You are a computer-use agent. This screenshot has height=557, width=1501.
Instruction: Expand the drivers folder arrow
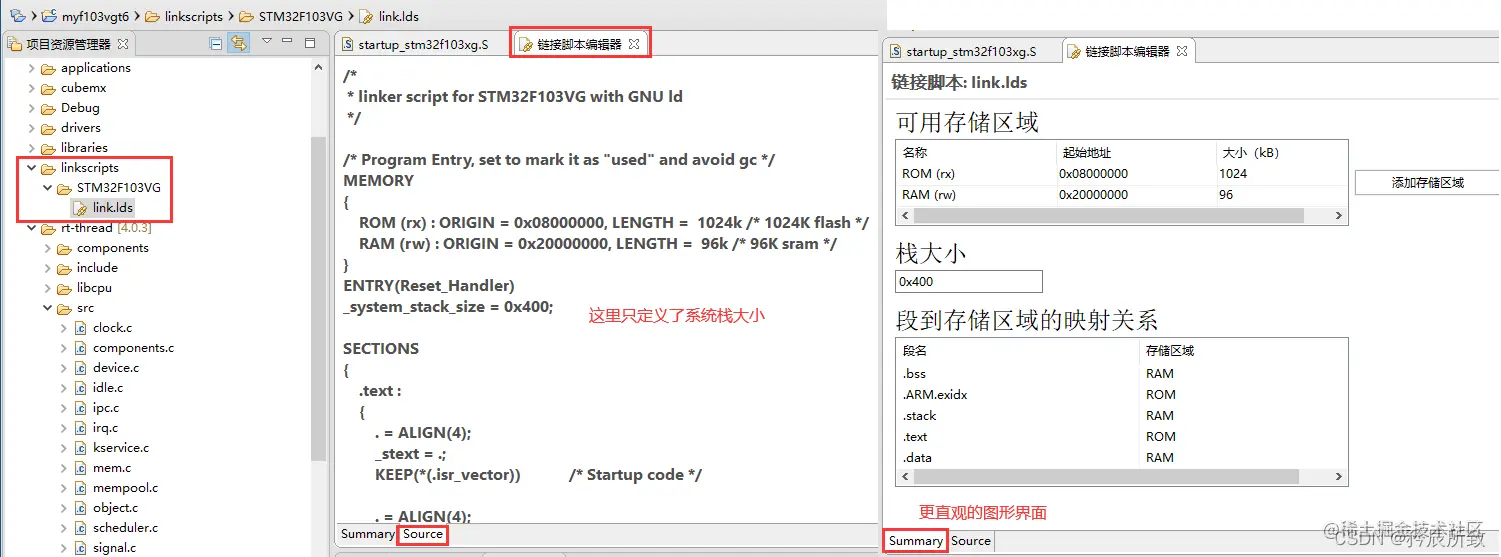(31, 129)
